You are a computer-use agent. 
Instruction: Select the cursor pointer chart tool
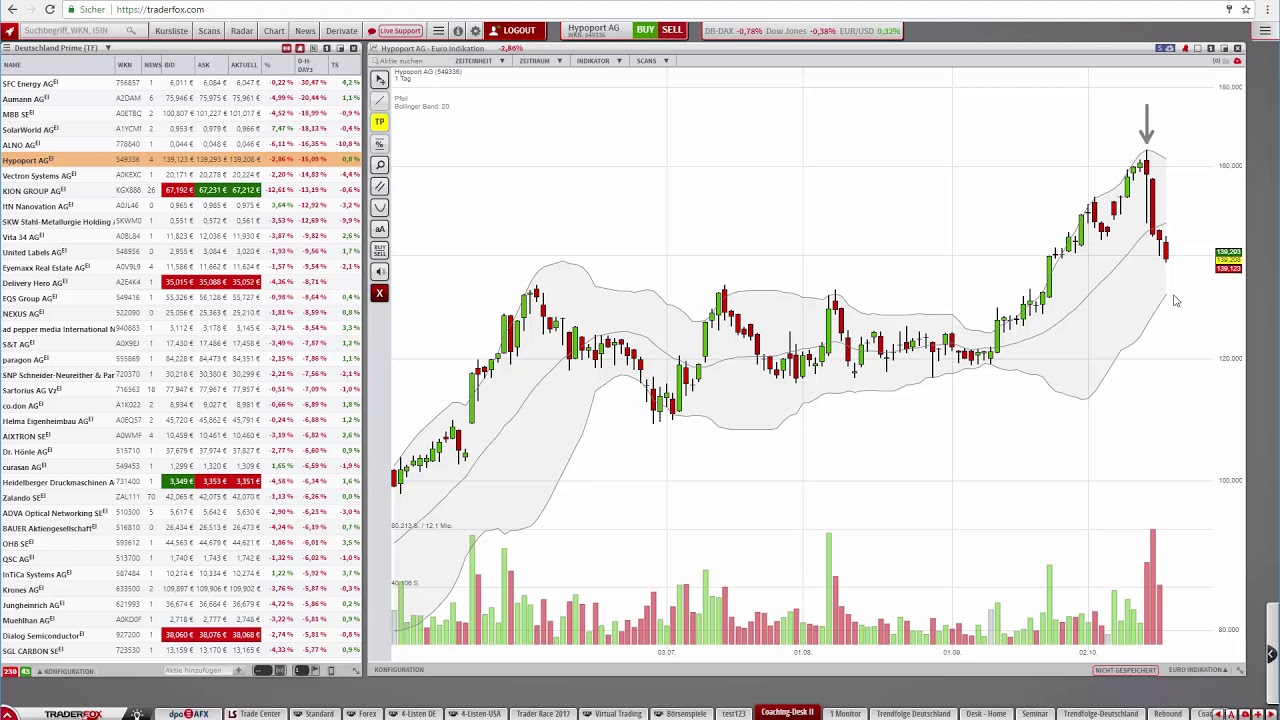(x=379, y=79)
